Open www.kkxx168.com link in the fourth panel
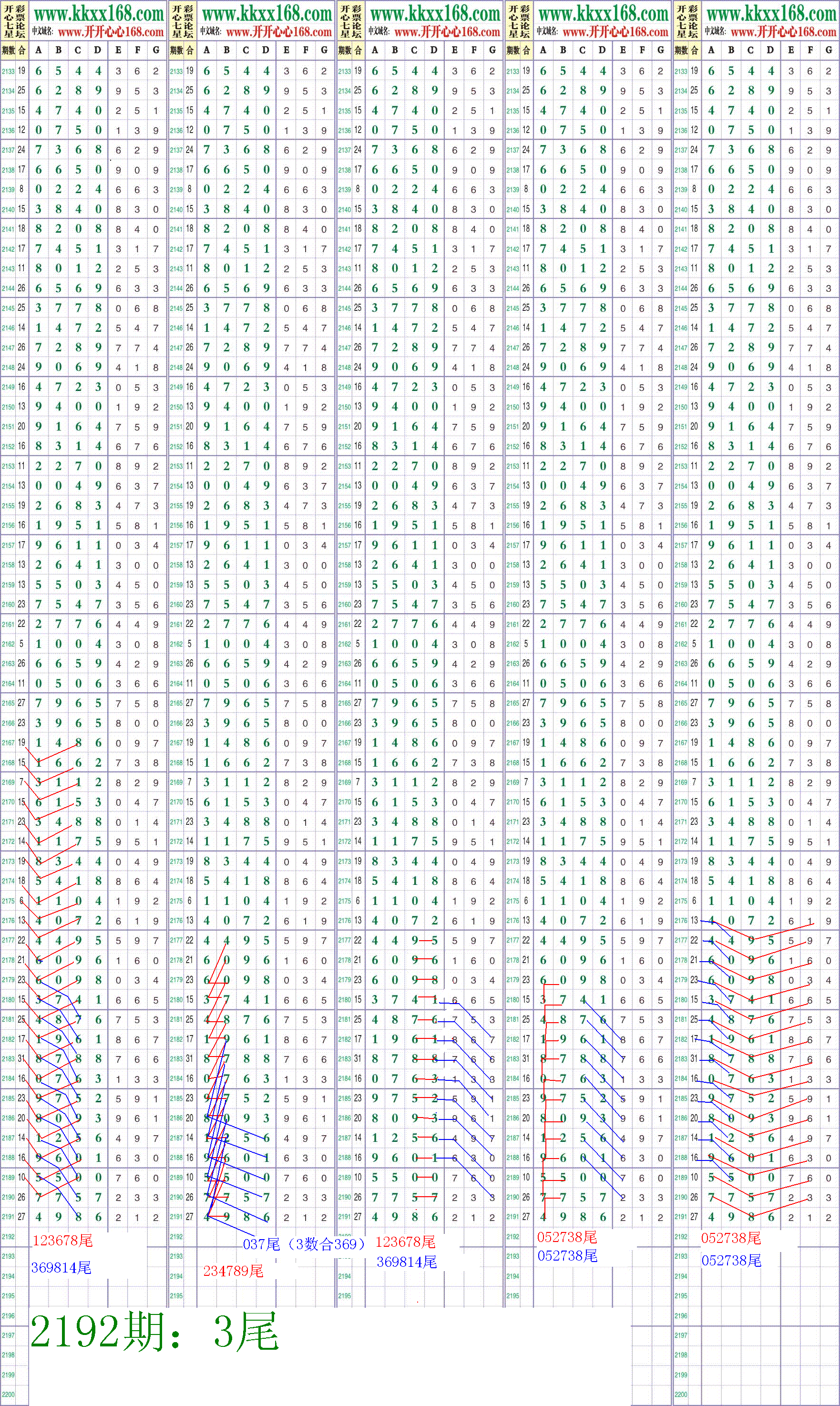This screenshot has width=840, height=1406. 603,13
